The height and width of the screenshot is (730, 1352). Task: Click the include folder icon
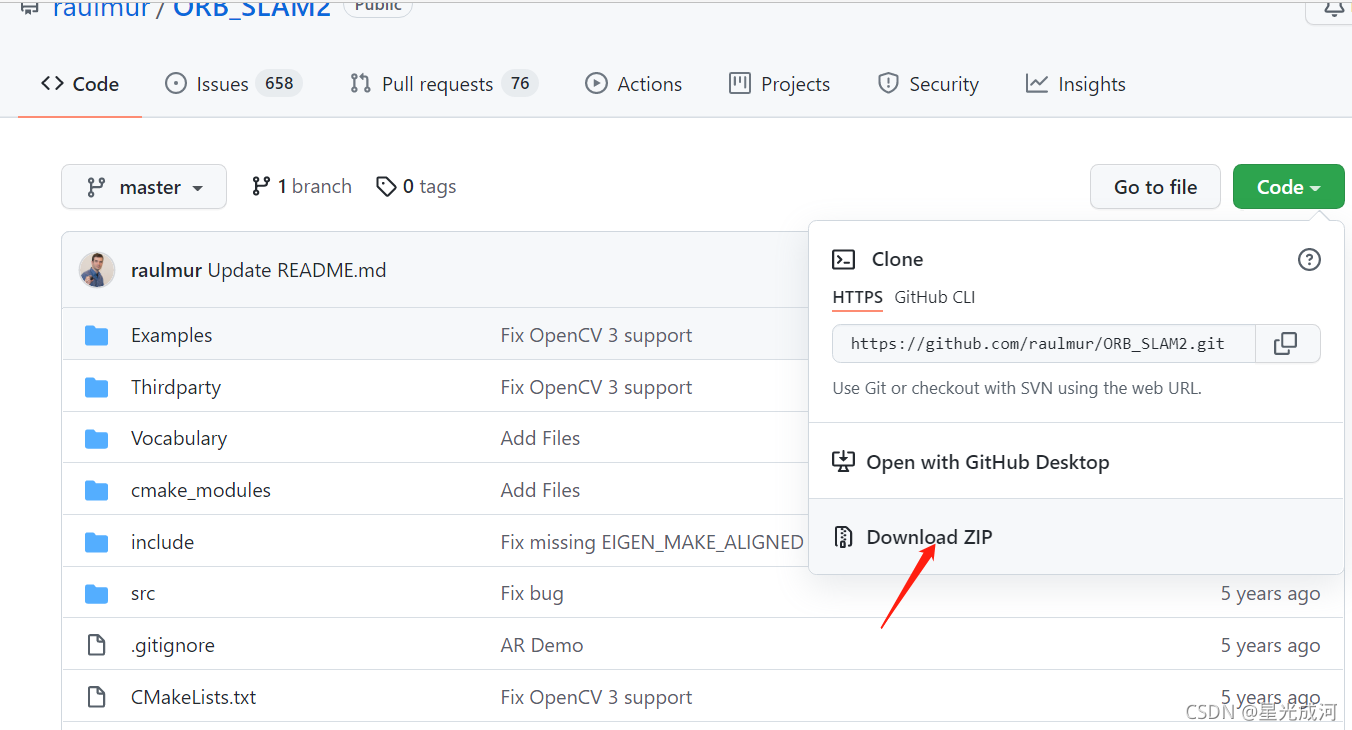pyautogui.click(x=97, y=542)
